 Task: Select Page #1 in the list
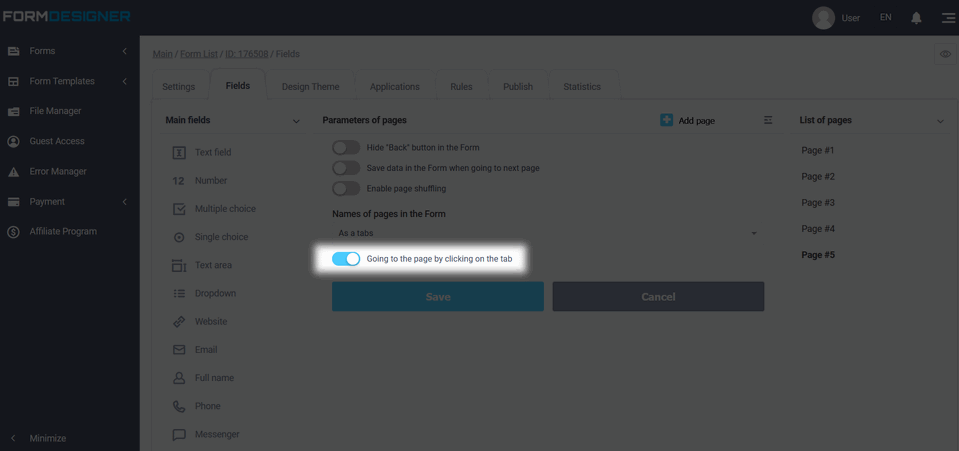click(x=818, y=151)
